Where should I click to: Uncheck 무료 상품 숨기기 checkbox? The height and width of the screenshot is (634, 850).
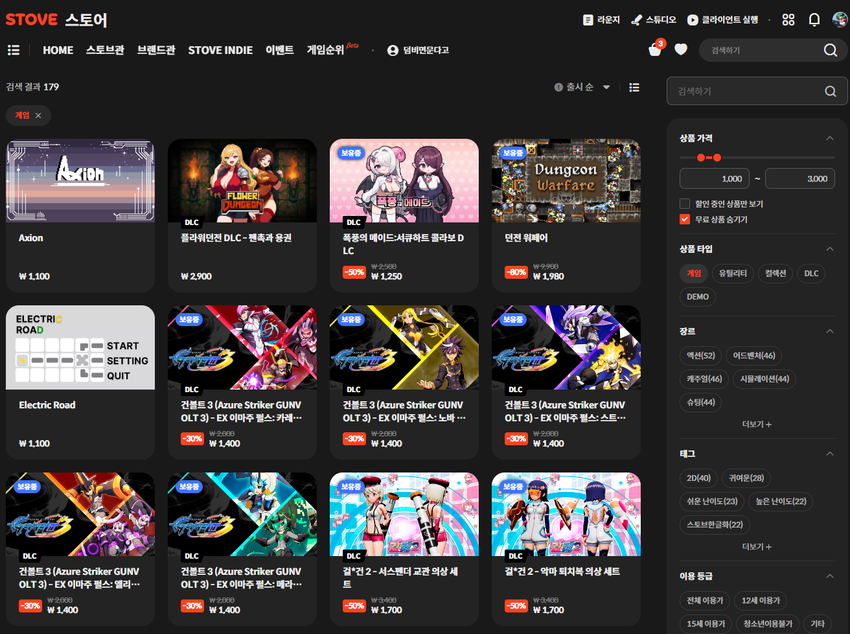685,219
